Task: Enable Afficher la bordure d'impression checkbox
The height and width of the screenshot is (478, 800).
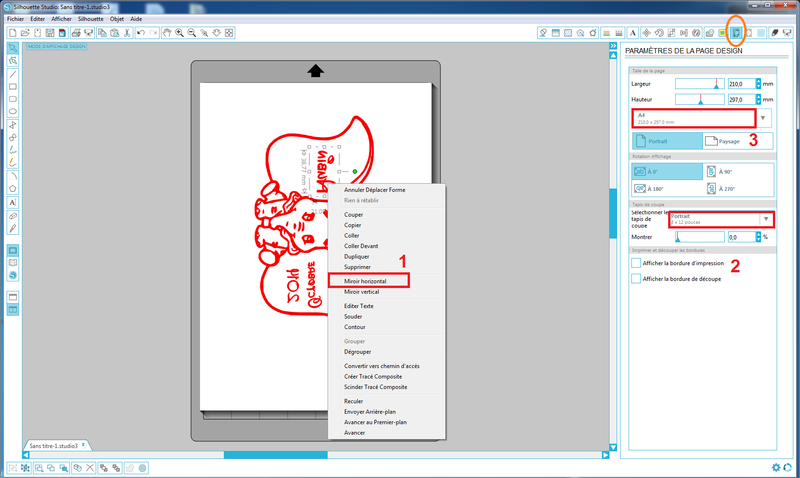Action: (636, 263)
